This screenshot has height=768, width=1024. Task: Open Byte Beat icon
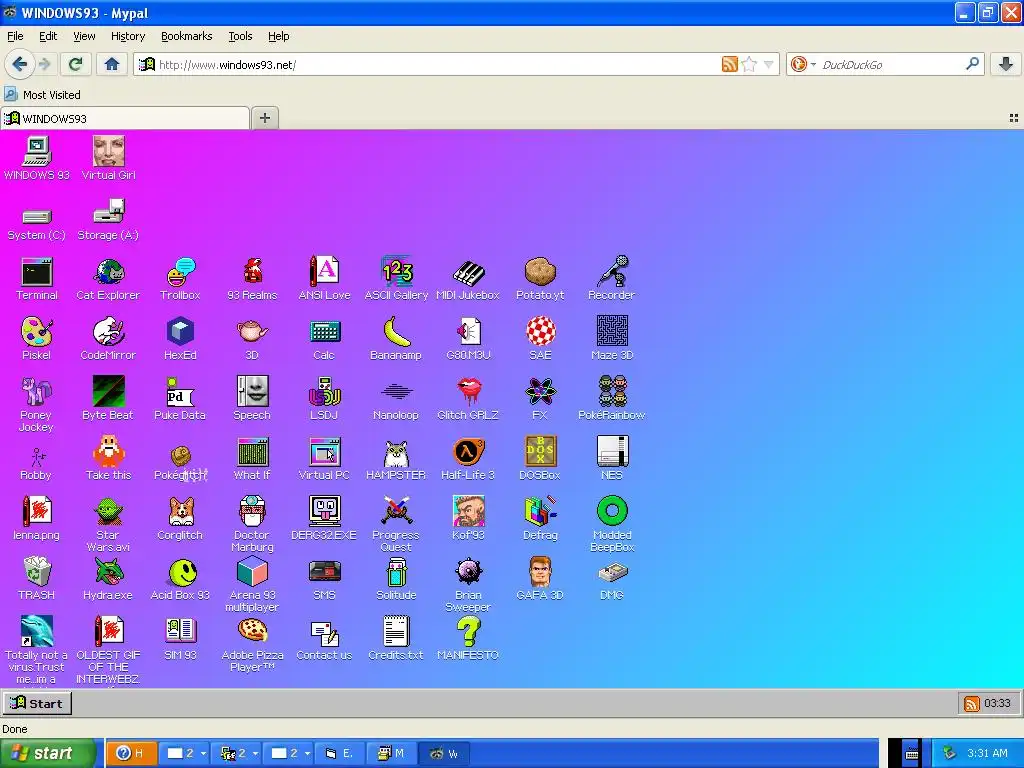tap(108, 398)
